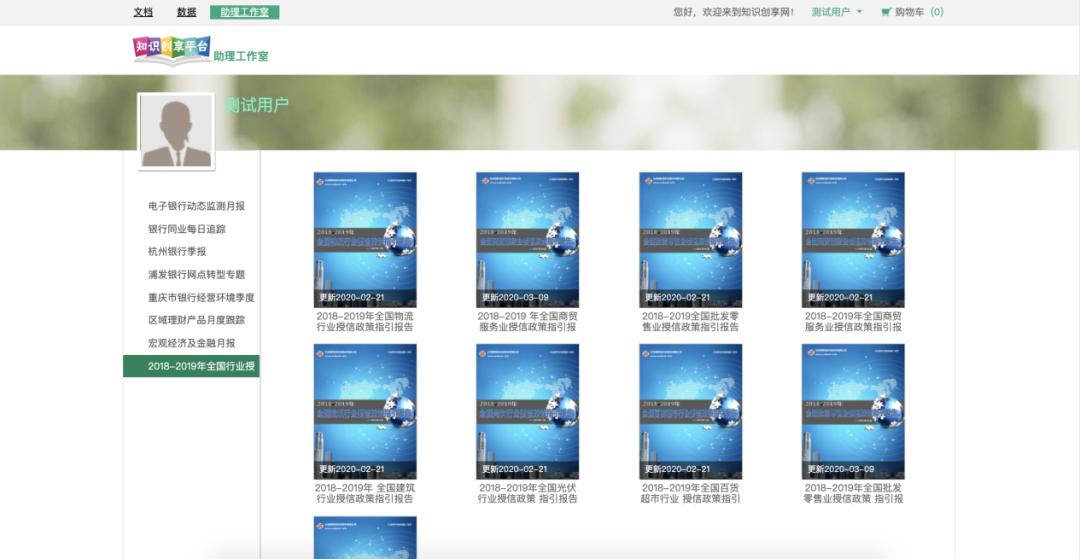
Task: Select 区域理财产品月度跟踪 in sidebar
Action: (196, 321)
